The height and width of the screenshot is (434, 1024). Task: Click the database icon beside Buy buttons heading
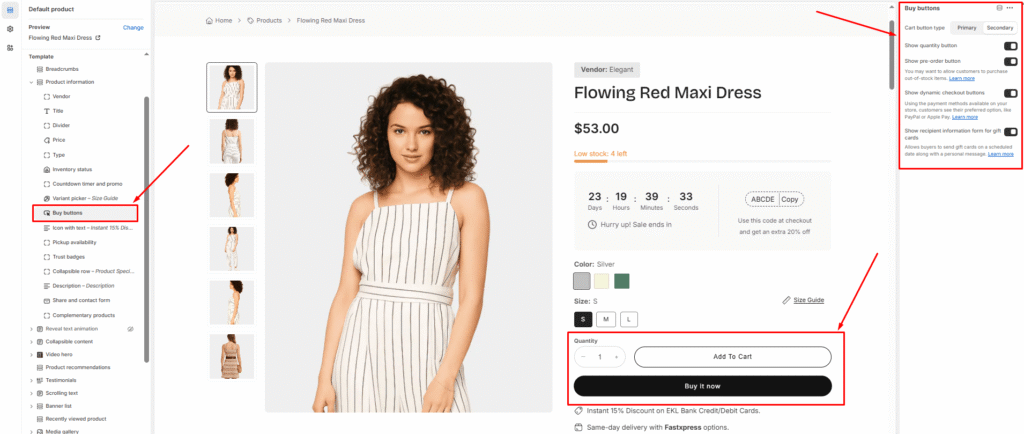(x=1000, y=8)
